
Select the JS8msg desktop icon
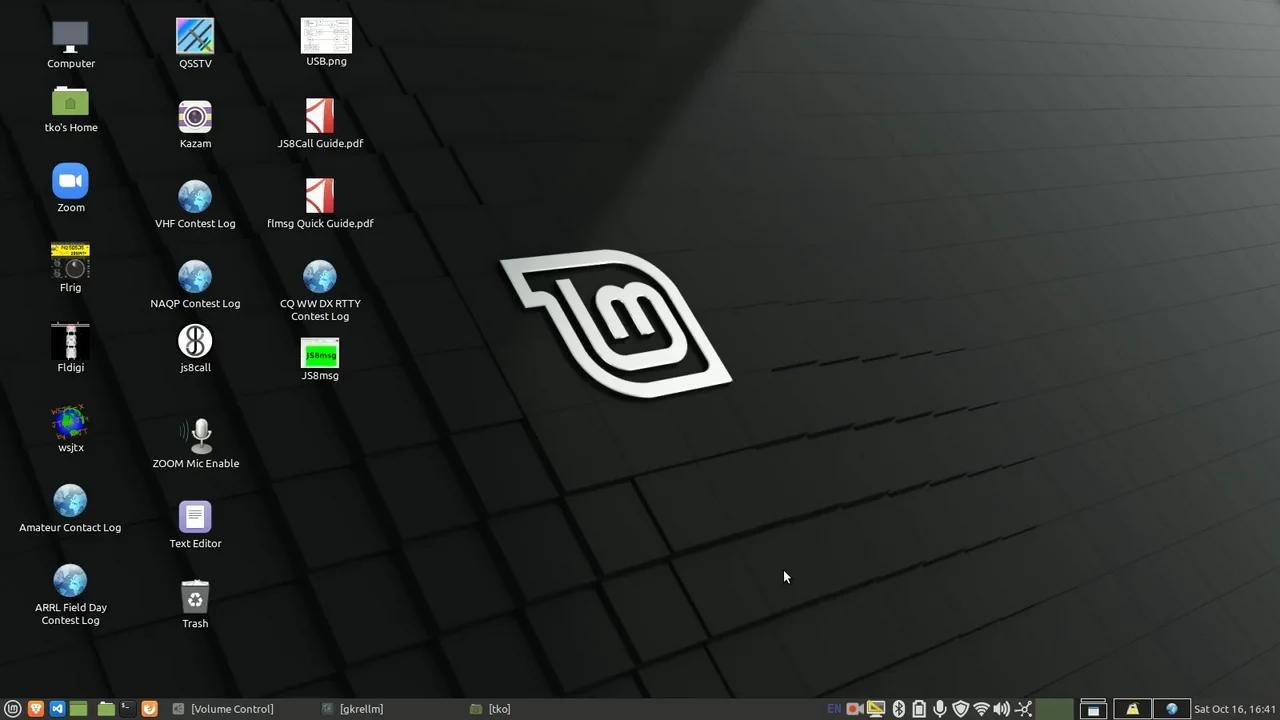pos(320,354)
